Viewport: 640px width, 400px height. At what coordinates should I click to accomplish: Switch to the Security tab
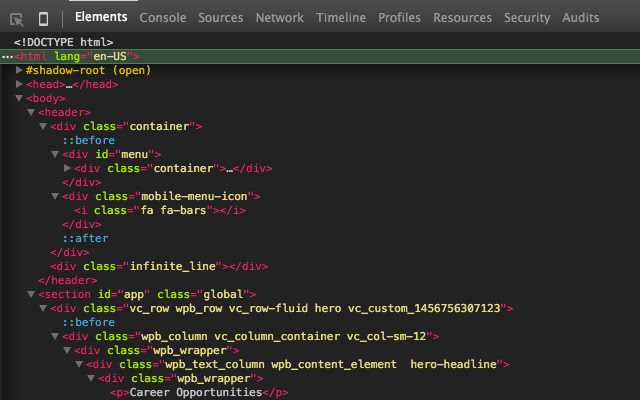pyautogui.click(x=527, y=18)
